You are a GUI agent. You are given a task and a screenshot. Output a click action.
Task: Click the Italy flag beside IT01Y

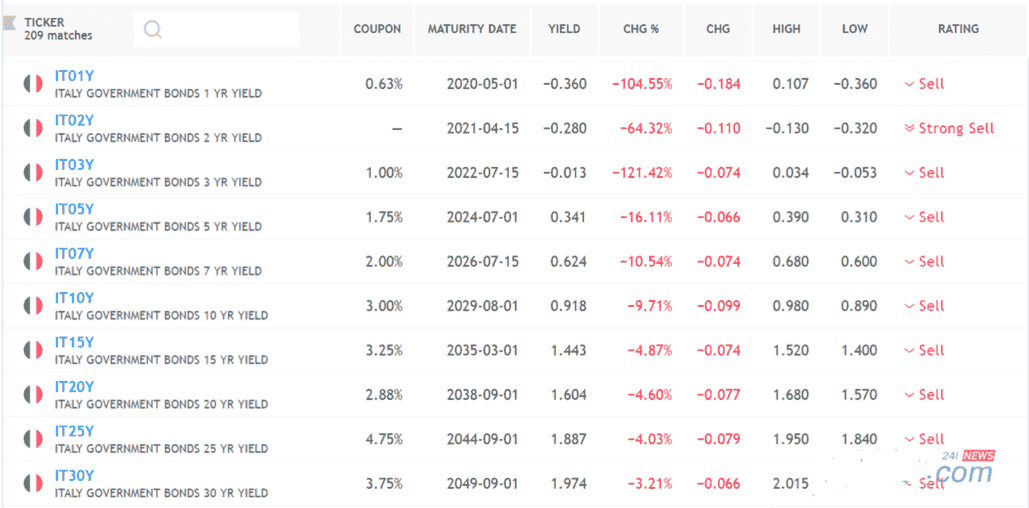click(x=33, y=84)
